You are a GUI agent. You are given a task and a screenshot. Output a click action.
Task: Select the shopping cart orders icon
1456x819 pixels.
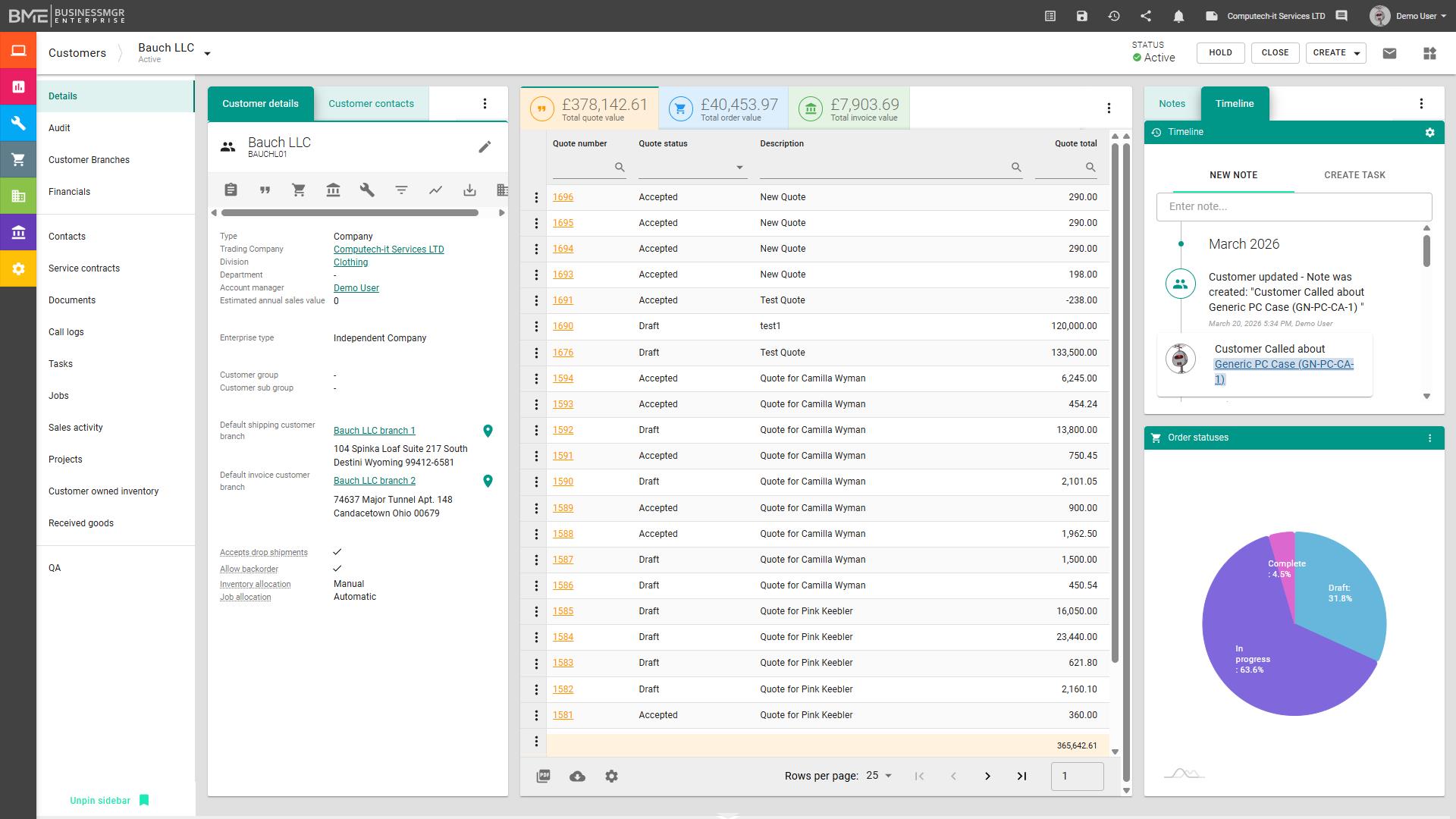click(x=299, y=190)
